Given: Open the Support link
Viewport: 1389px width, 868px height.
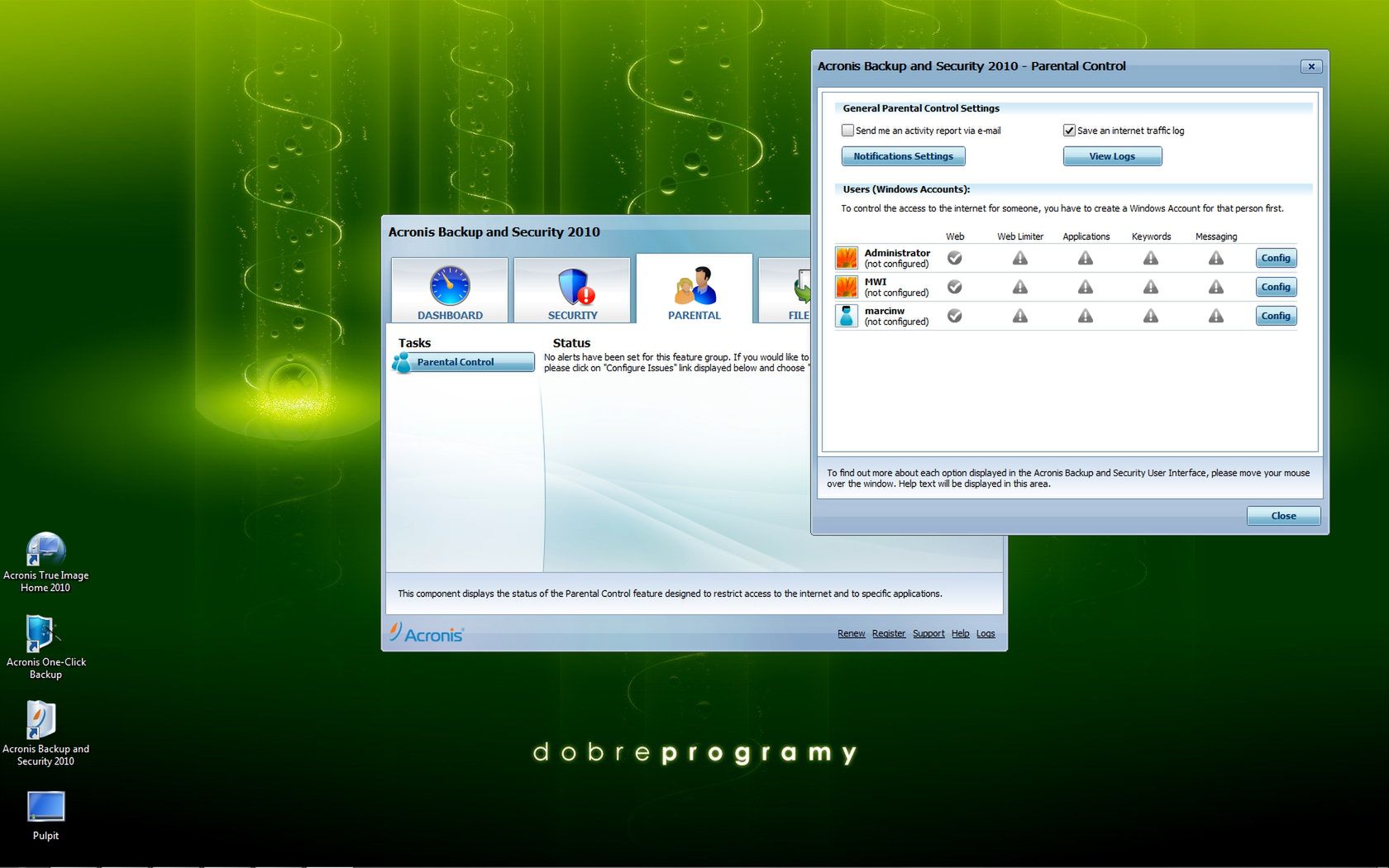Looking at the screenshot, I should 928,634.
